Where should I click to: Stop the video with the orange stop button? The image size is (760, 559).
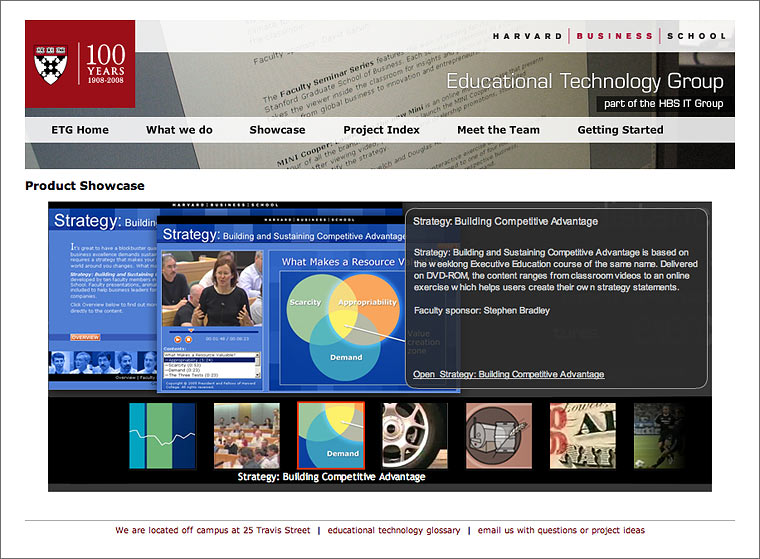coord(187,340)
